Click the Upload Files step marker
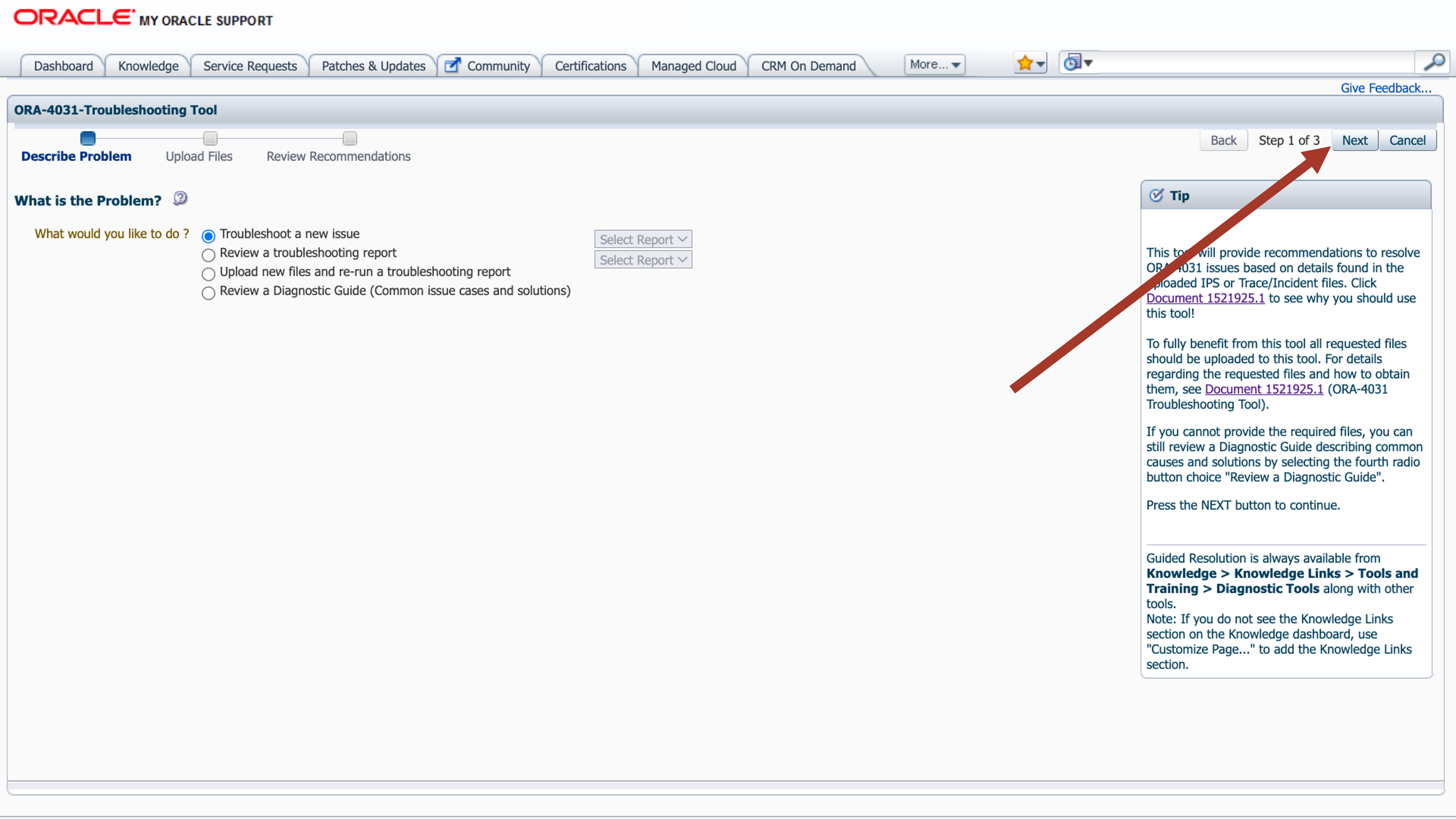This screenshot has height=819, width=1456. tap(210, 138)
